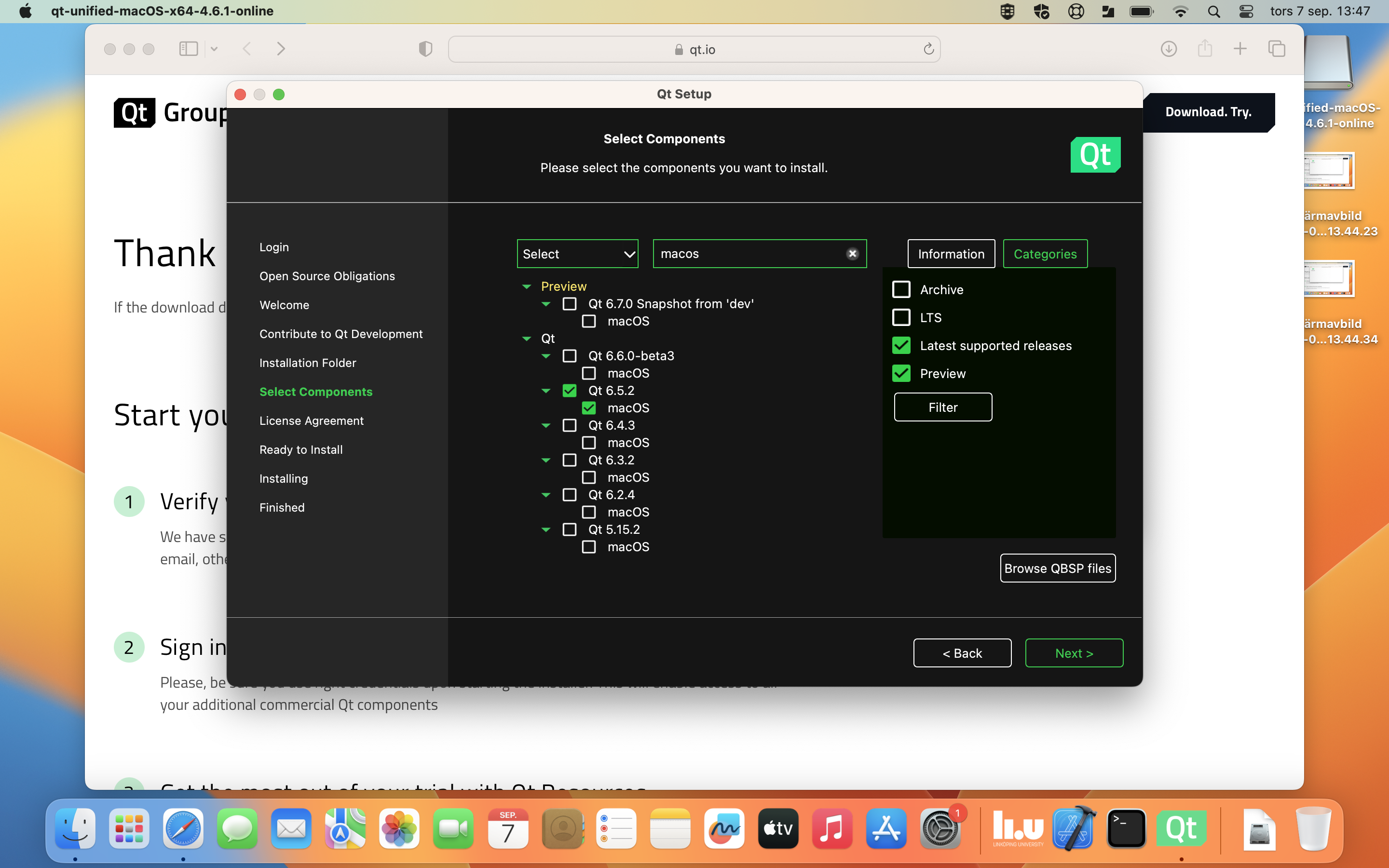Screen dimensions: 1389x868
Task: Collapse the Qt 6.3.2 node
Action: [x=546, y=461]
